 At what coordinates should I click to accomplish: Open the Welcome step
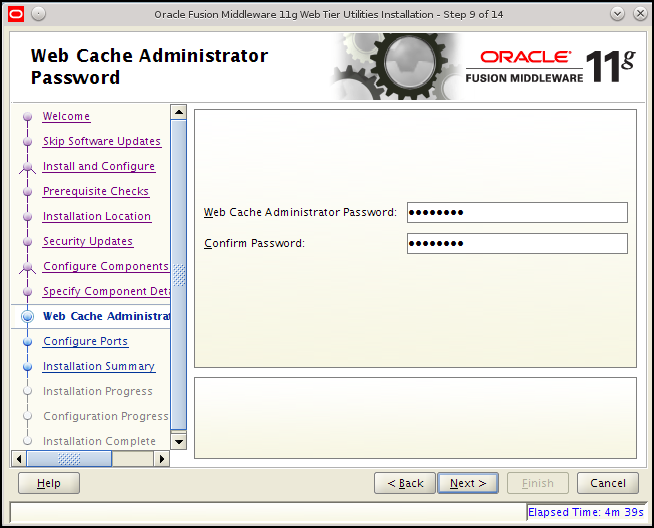[x=66, y=116]
